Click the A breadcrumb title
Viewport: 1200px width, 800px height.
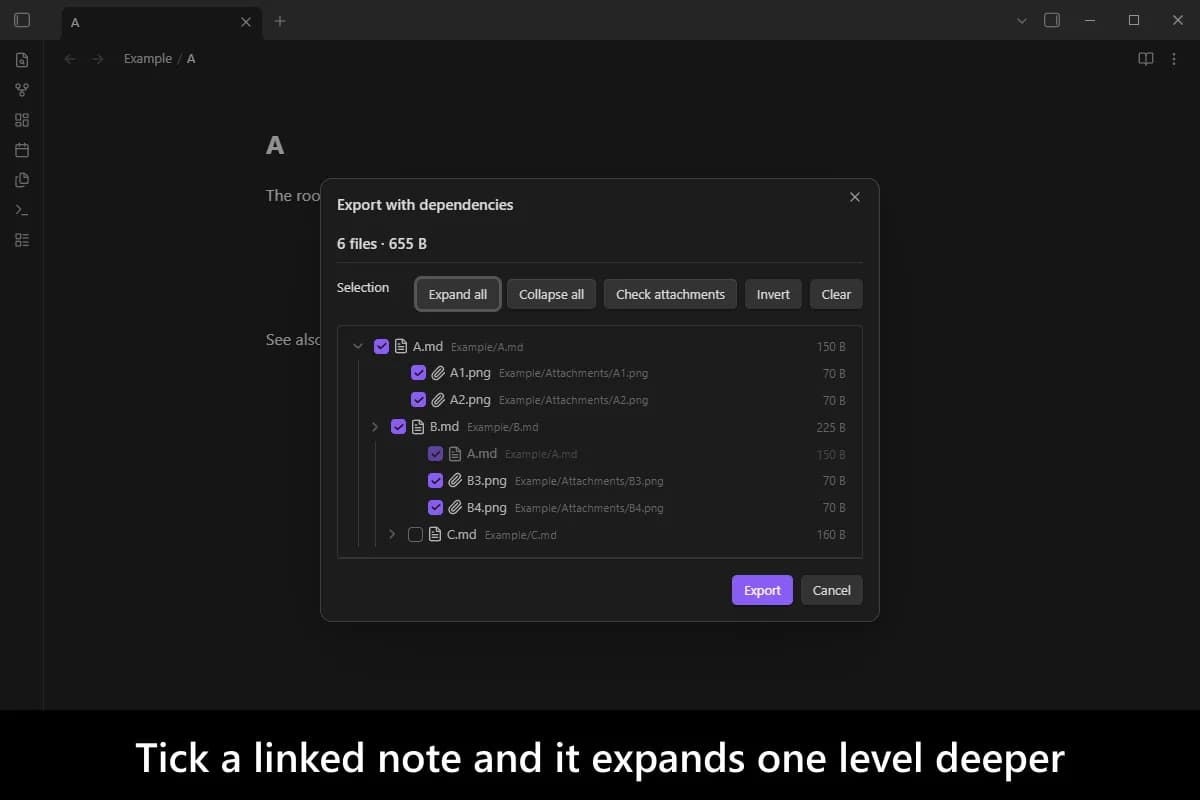[x=191, y=59]
